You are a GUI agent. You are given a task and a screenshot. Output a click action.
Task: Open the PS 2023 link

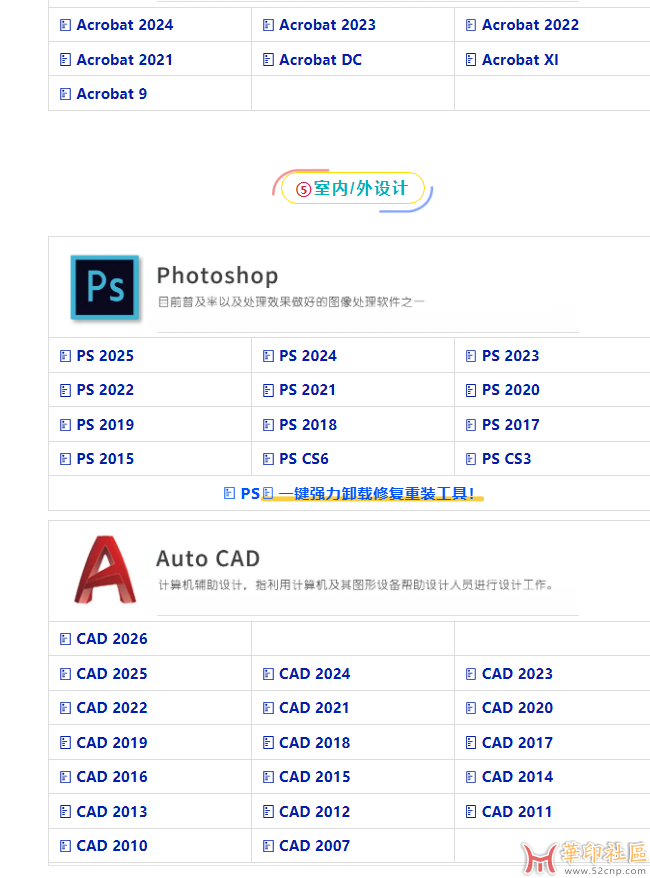click(x=510, y=356)
